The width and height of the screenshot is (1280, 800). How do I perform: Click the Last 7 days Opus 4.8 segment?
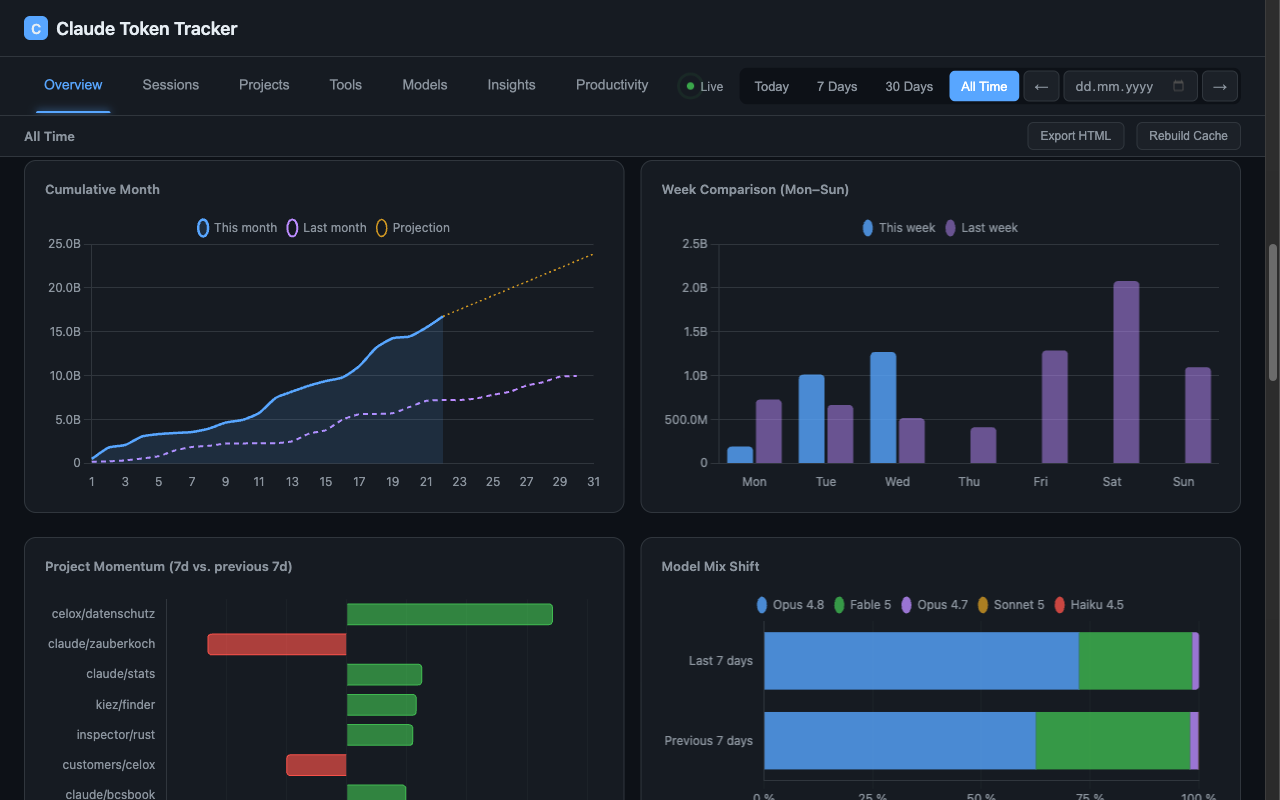coord(921,661)
